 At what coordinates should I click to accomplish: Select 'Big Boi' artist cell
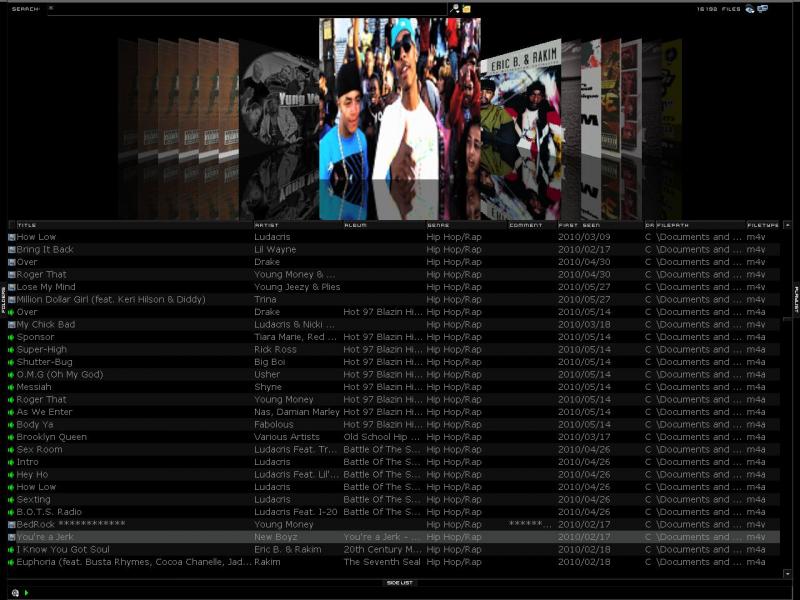(x=269, y=362)
